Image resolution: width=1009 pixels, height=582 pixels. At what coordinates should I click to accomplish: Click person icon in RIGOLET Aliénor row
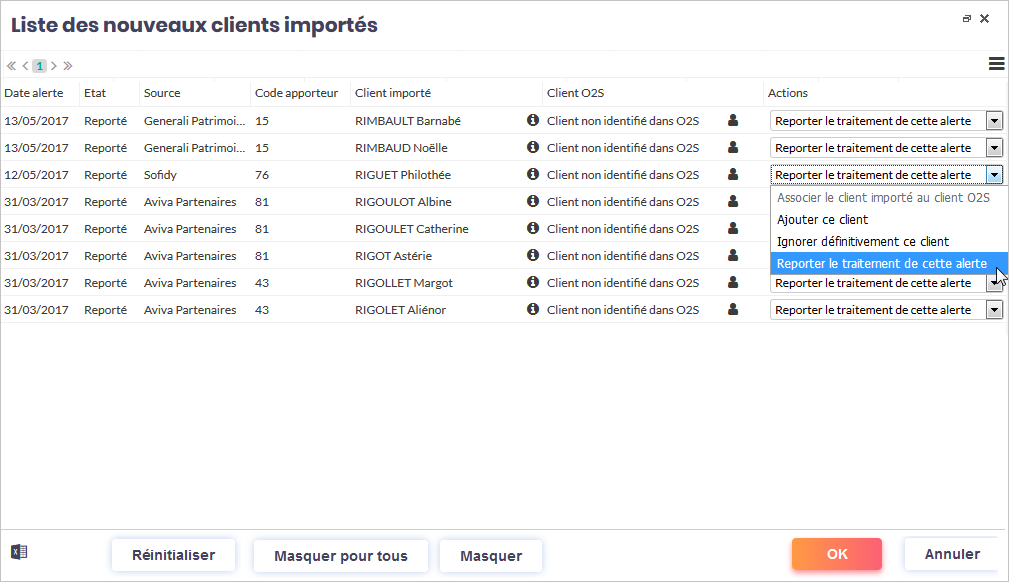[x=733, y=309]
